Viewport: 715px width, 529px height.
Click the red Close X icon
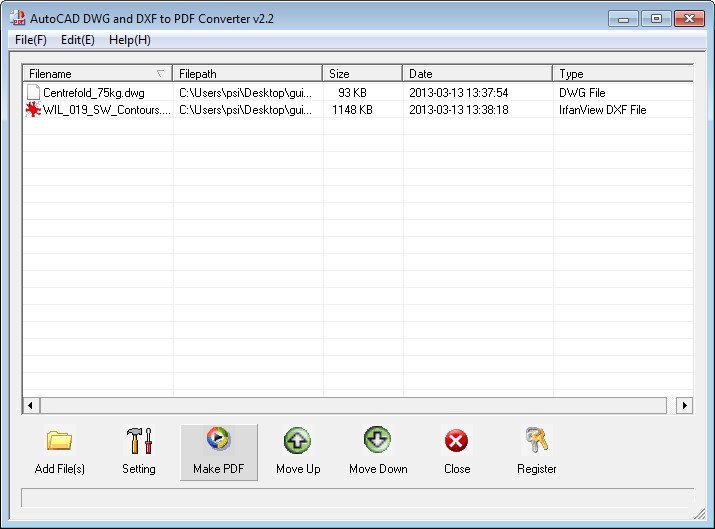pos(456,441)
